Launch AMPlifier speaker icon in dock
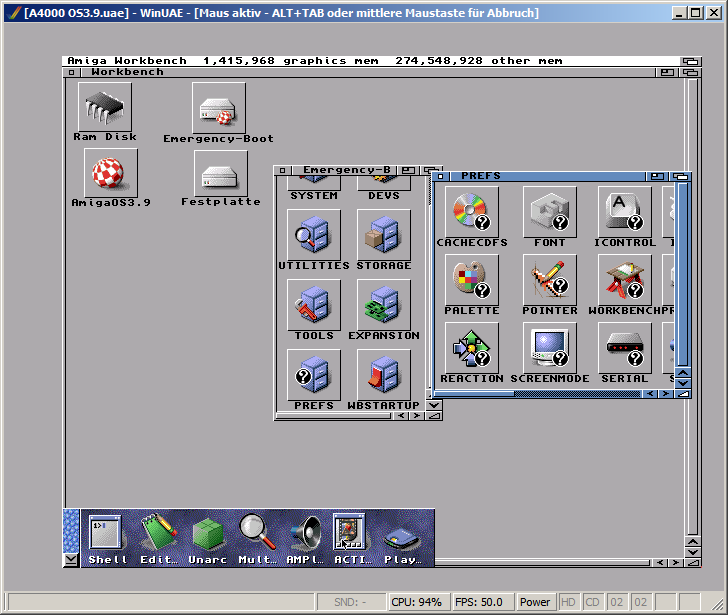728x615 pixels. point(305,537)
